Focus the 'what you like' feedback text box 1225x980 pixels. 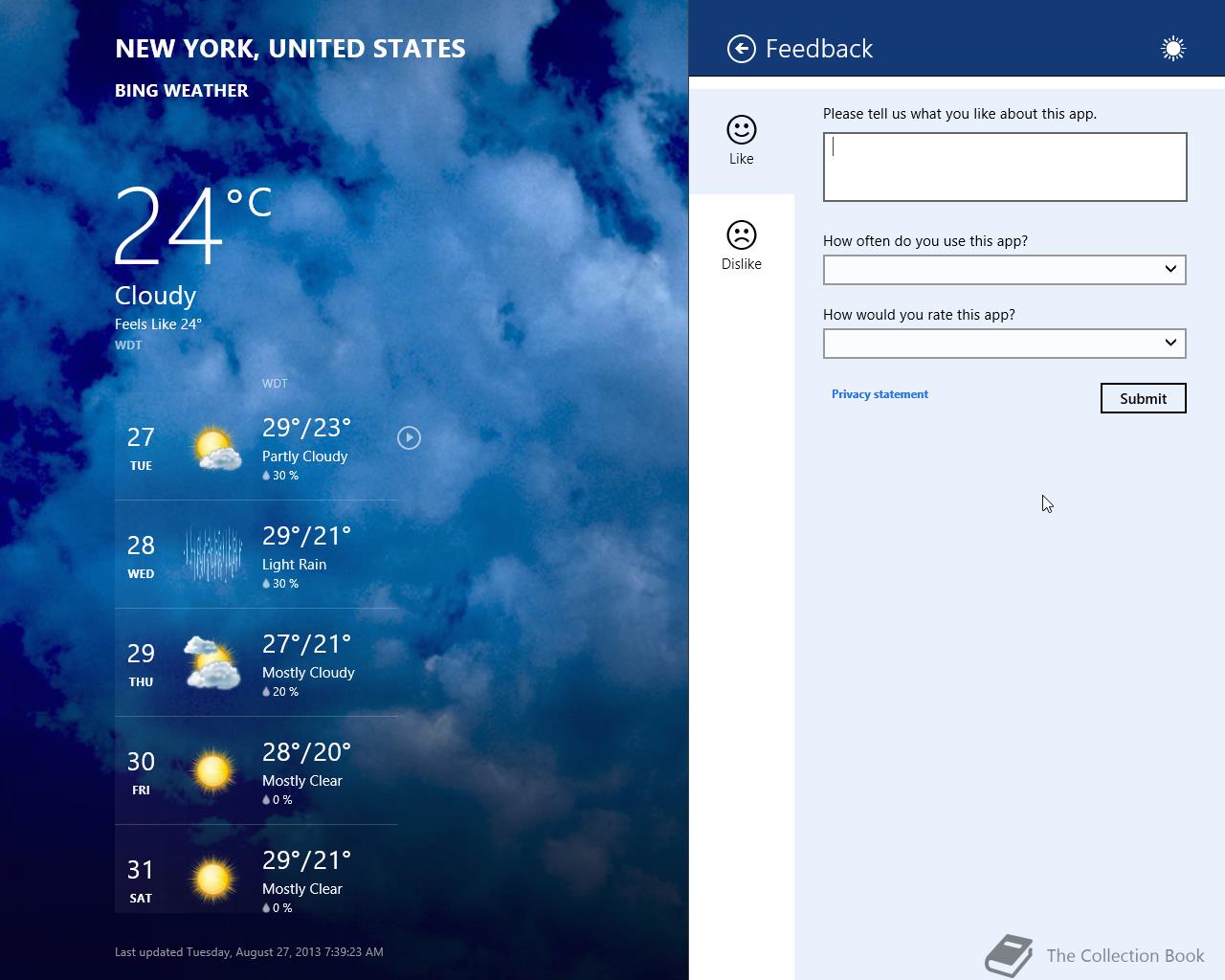tap(1005, 167)
